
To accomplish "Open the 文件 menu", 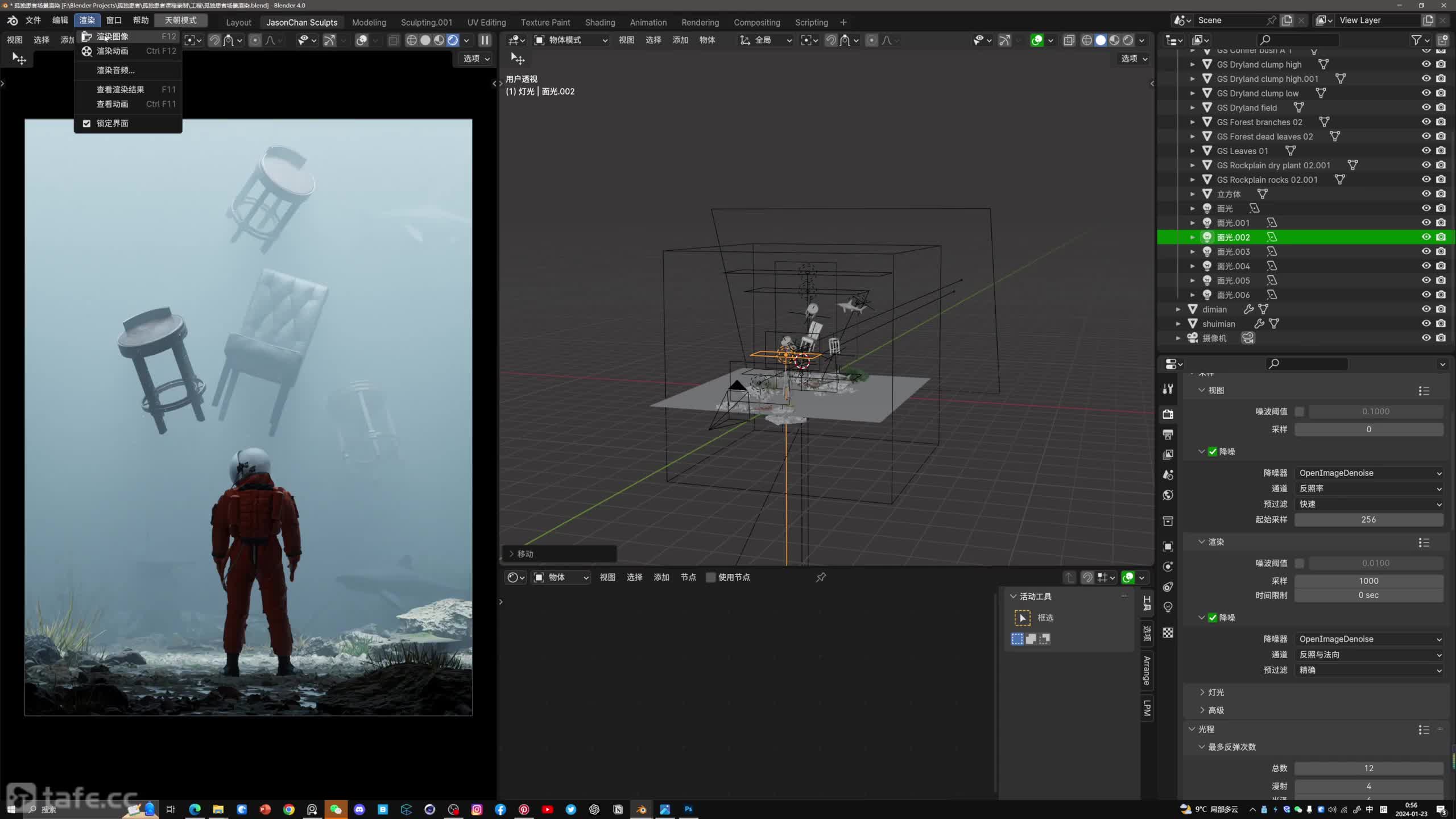I will [x=33, y=20].
